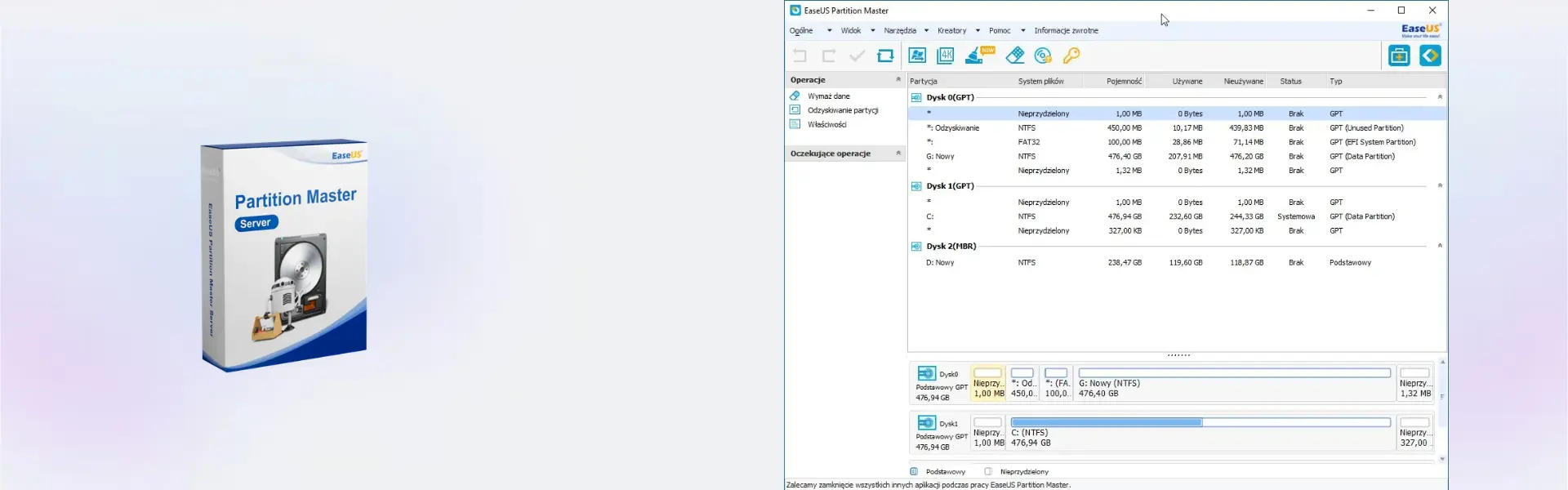Open the first-aid toolkit icon
The image size is (1568, 490).
point(1399,56)
